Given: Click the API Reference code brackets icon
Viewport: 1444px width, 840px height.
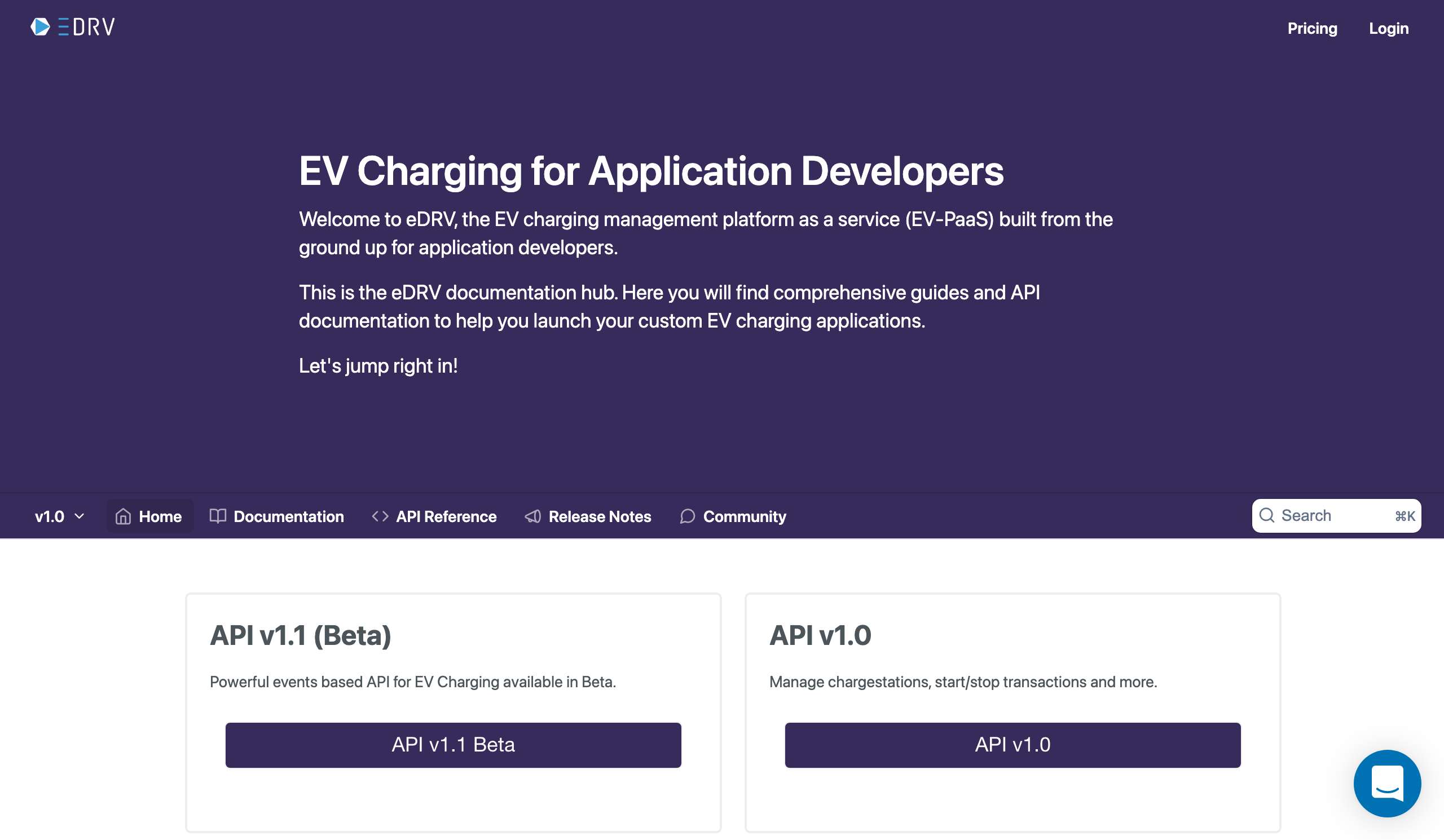Looking at the screenshot, I should coord(380,516).
